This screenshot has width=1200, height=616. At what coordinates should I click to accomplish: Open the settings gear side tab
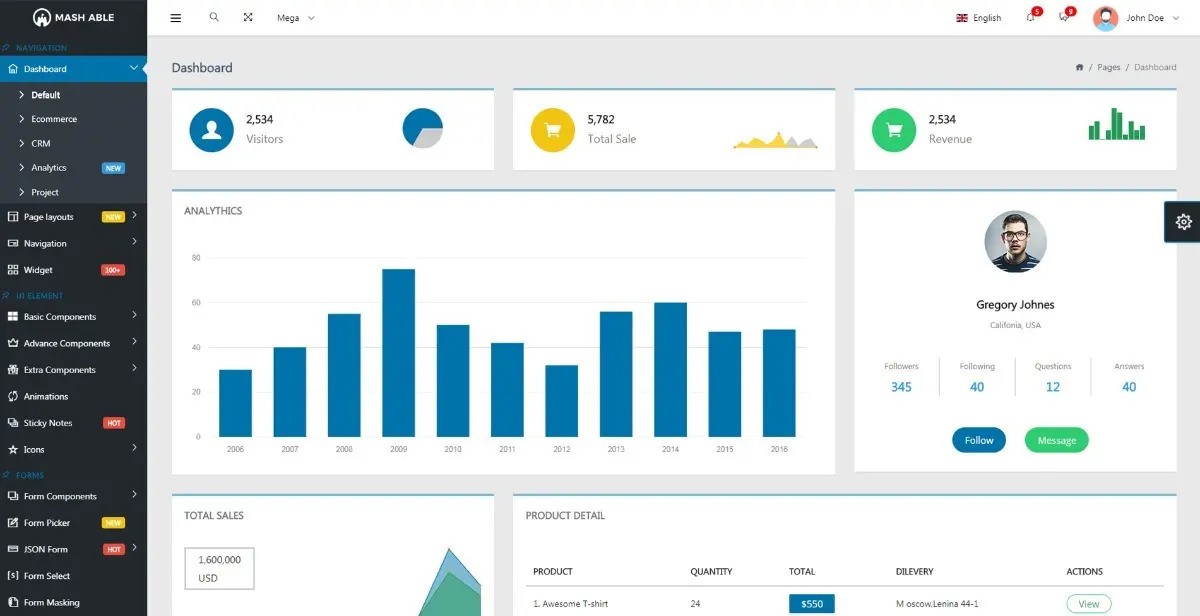coord(1184,222)
